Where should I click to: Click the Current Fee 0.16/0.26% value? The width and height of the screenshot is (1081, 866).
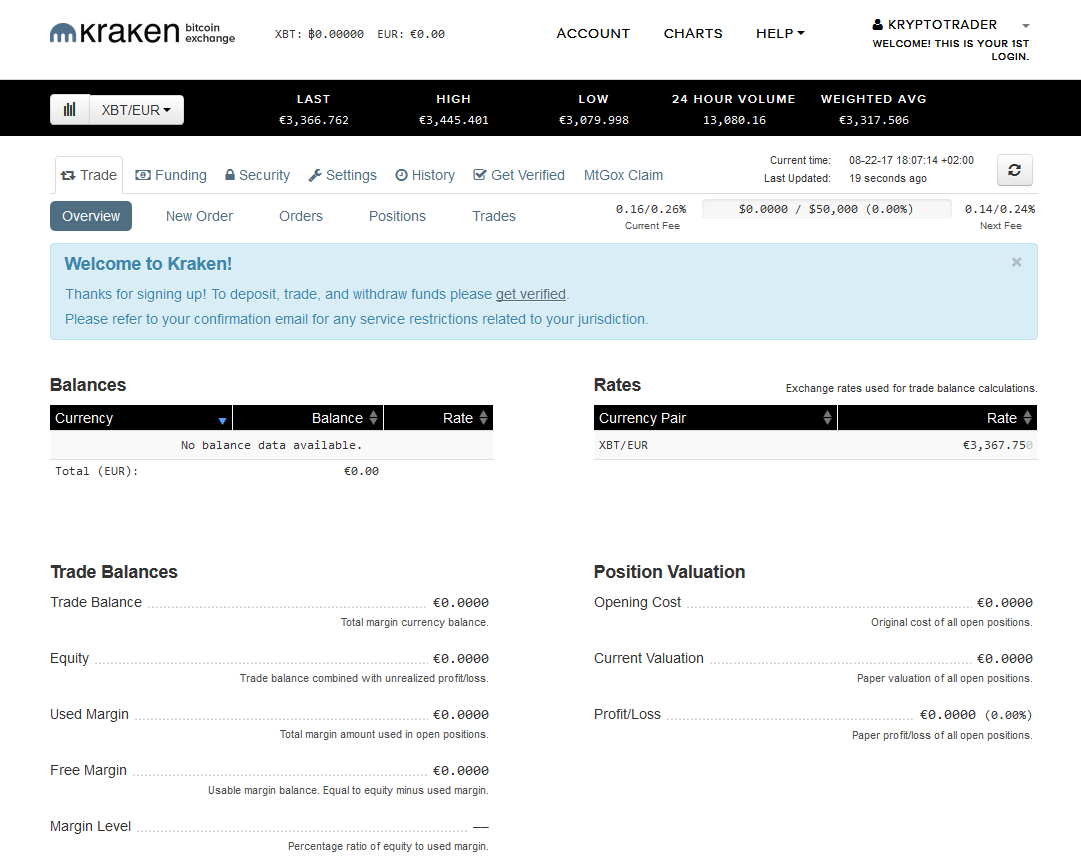point(651,209)
